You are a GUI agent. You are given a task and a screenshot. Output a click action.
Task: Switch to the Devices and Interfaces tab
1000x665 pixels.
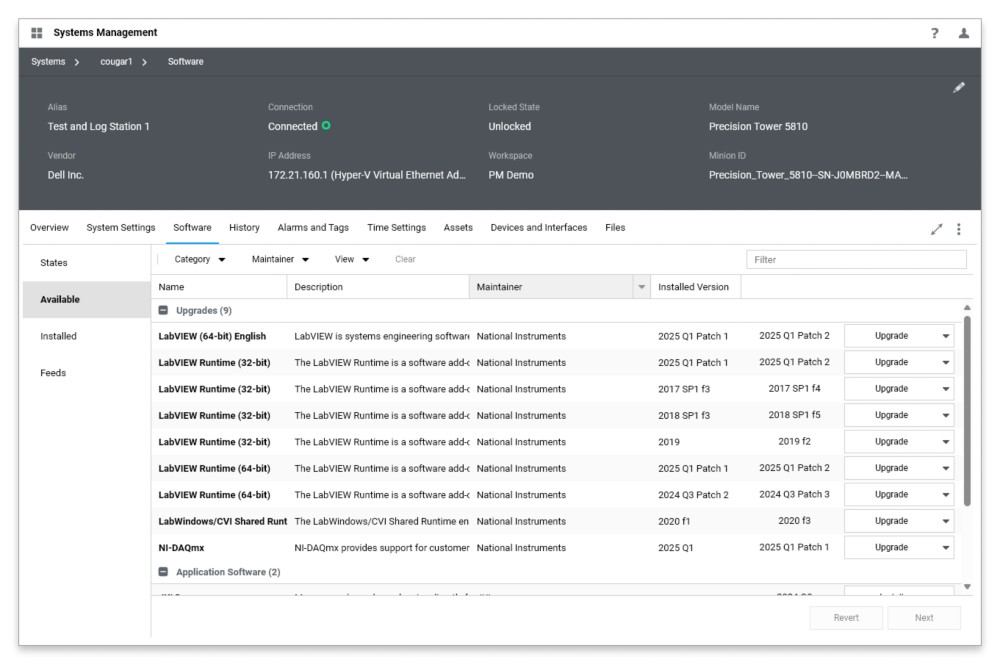[x=538, y=228]
